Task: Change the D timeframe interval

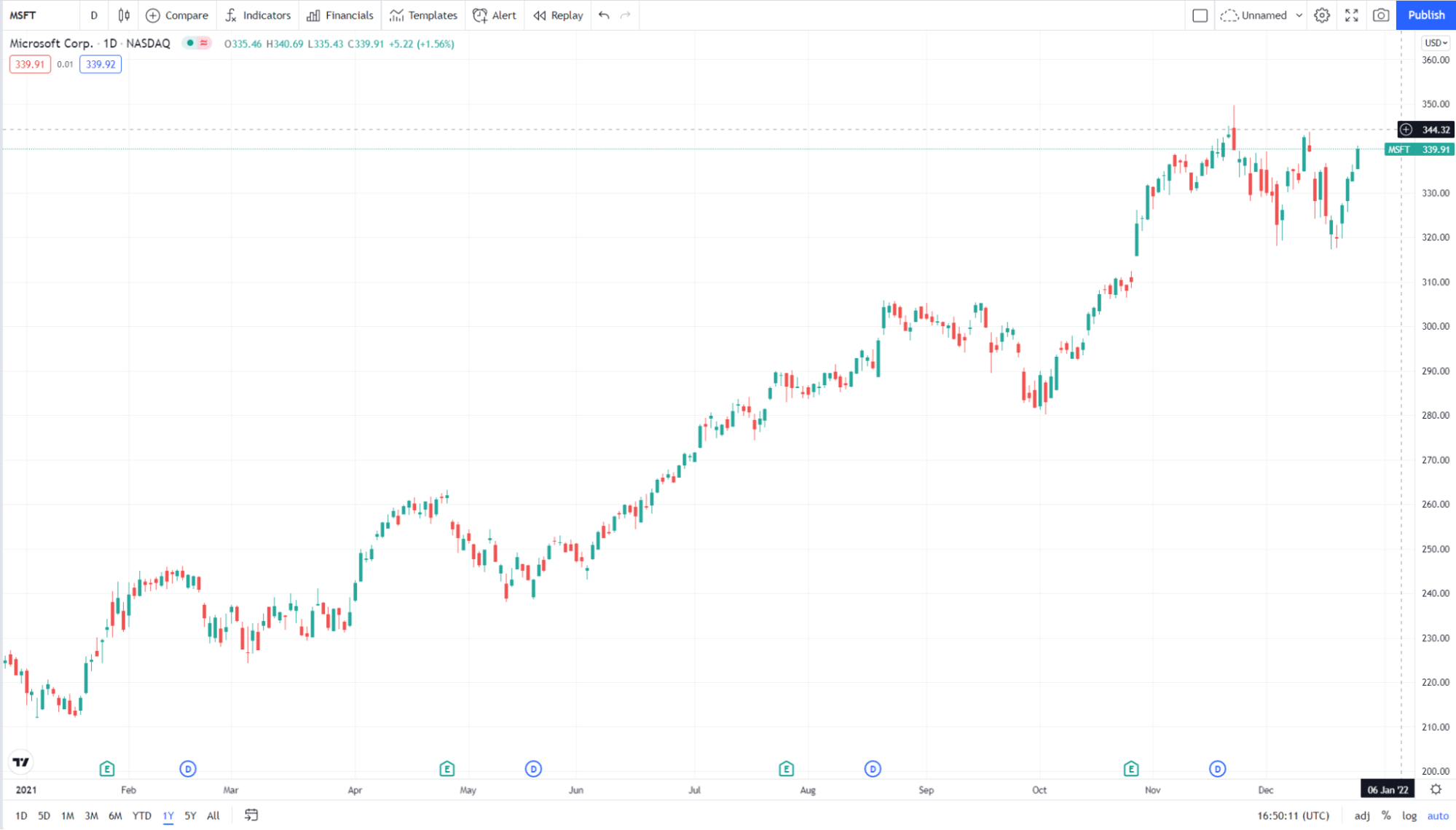Action: (94, 15)
